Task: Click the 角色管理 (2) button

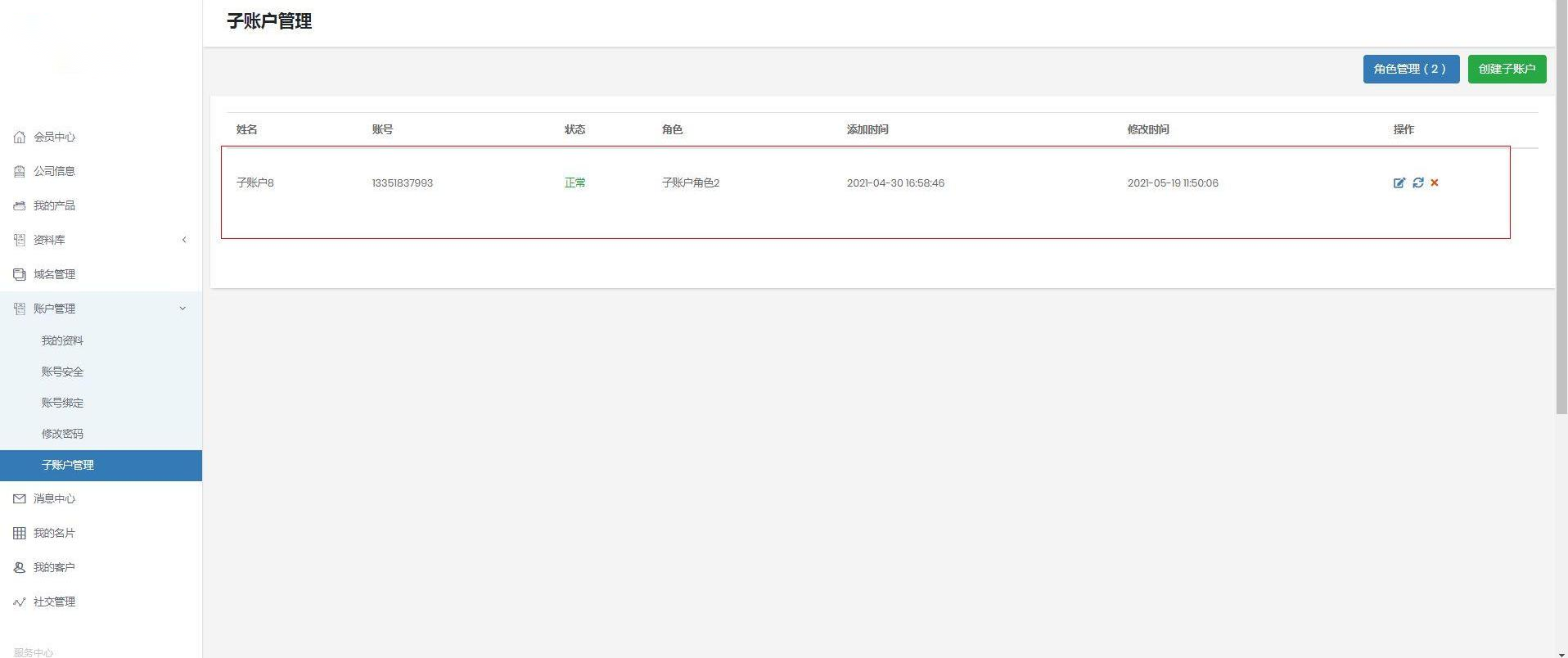Action: [1410, 69]
